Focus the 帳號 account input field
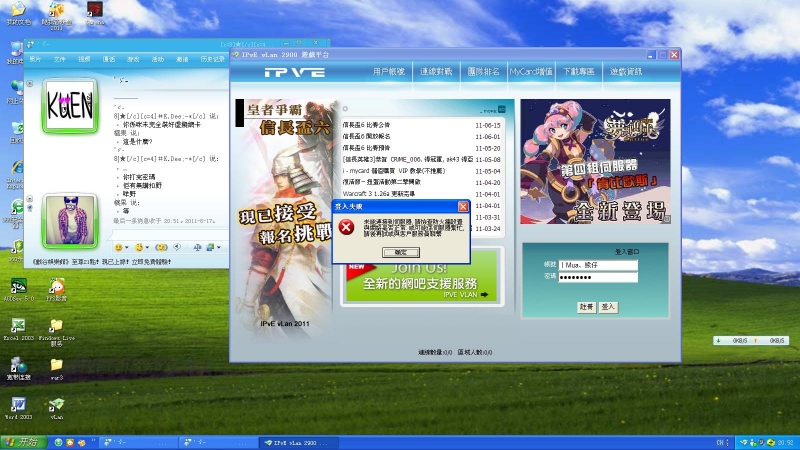The height and width of the screenshot is (450, 800). pos(598,265)
